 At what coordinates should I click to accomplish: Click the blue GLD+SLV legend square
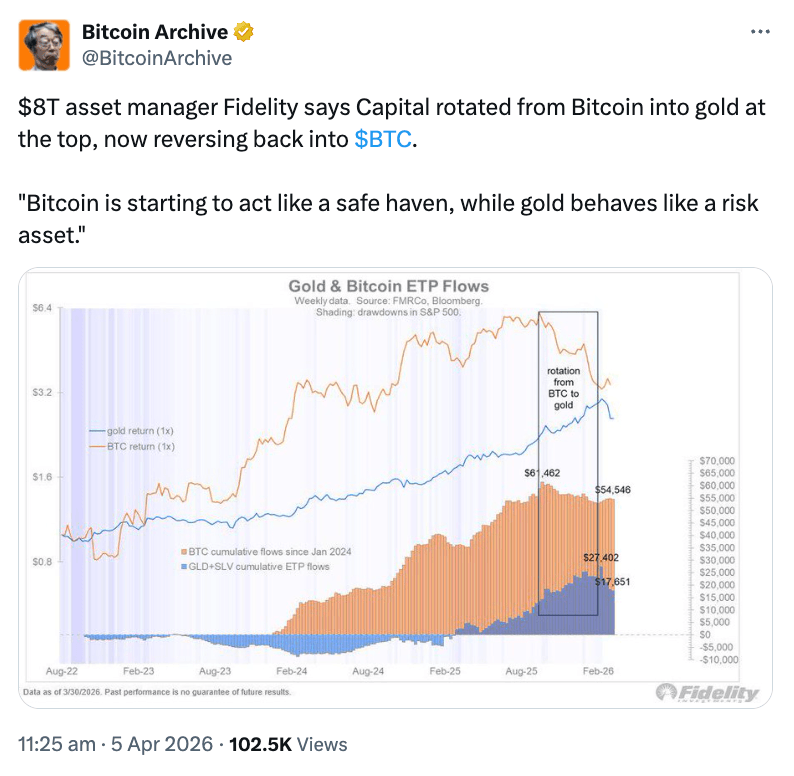click(x=183, y=566)
